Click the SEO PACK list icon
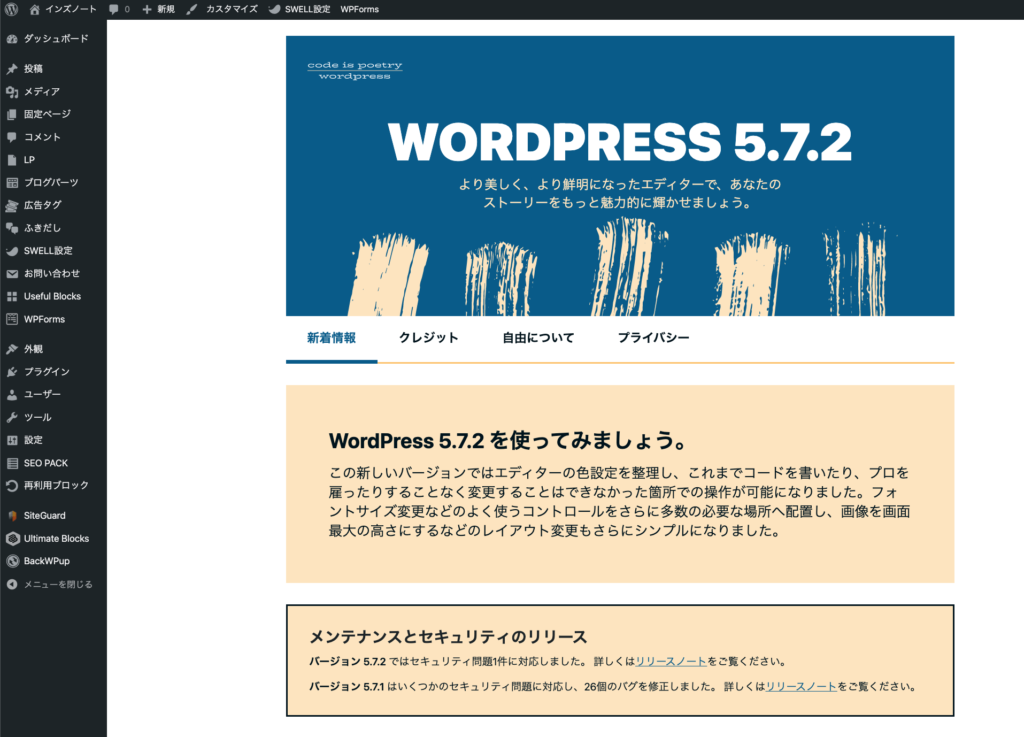This screenshot has height=737, width=1024. point(12,463)
